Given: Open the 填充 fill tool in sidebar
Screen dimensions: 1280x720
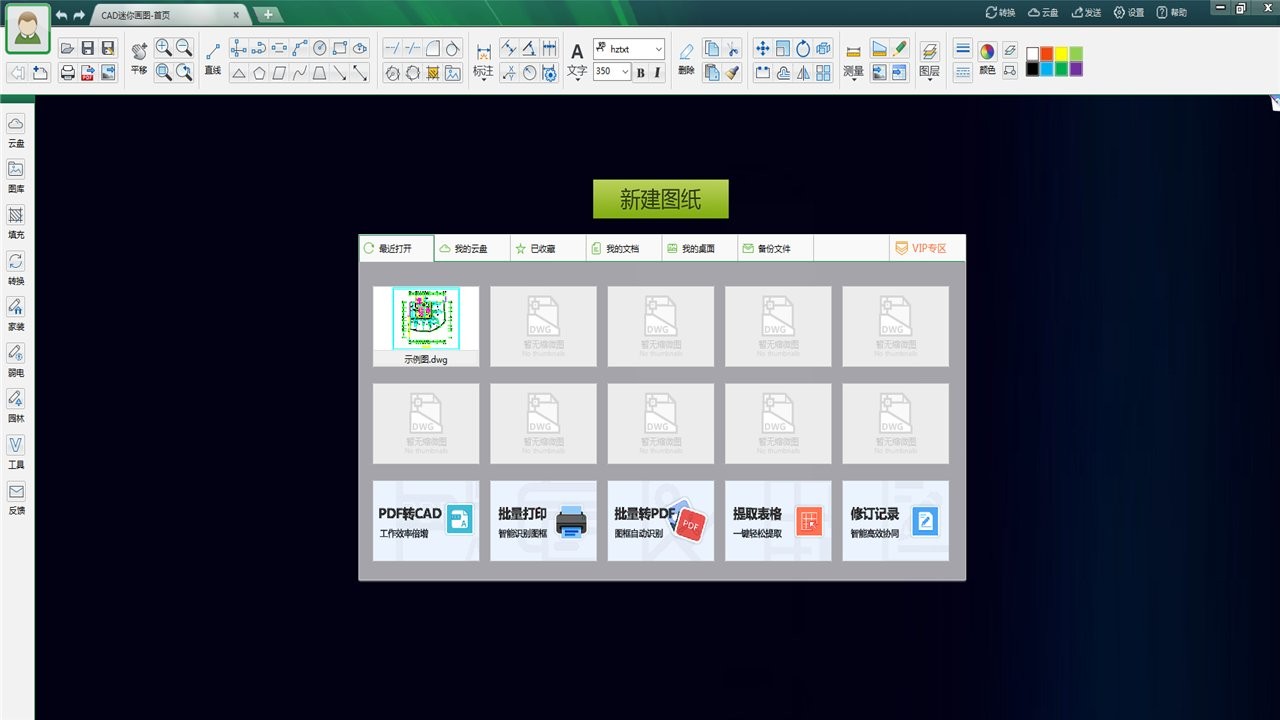Looking at the screenshot, I should click(x=16, y=222).
